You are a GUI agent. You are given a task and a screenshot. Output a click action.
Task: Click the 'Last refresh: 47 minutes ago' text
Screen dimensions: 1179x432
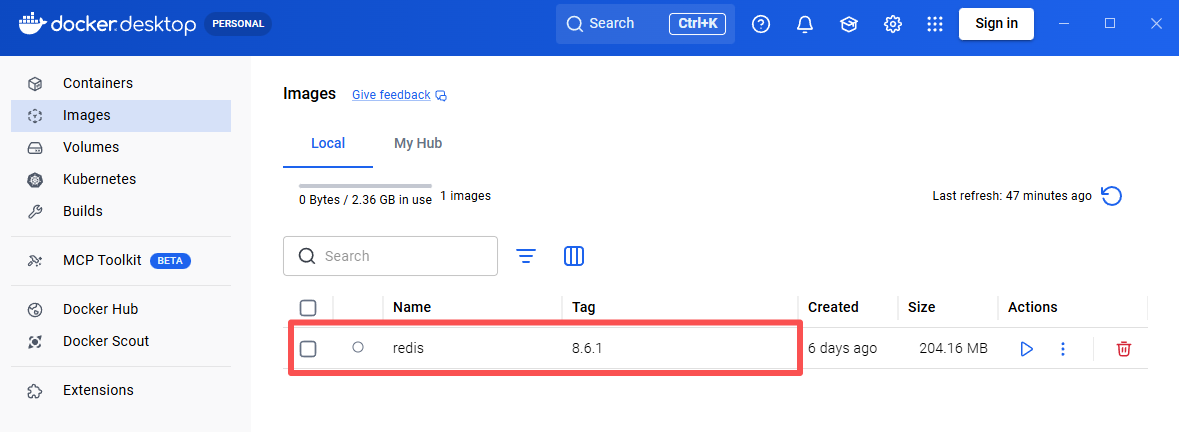point(1012,196)
